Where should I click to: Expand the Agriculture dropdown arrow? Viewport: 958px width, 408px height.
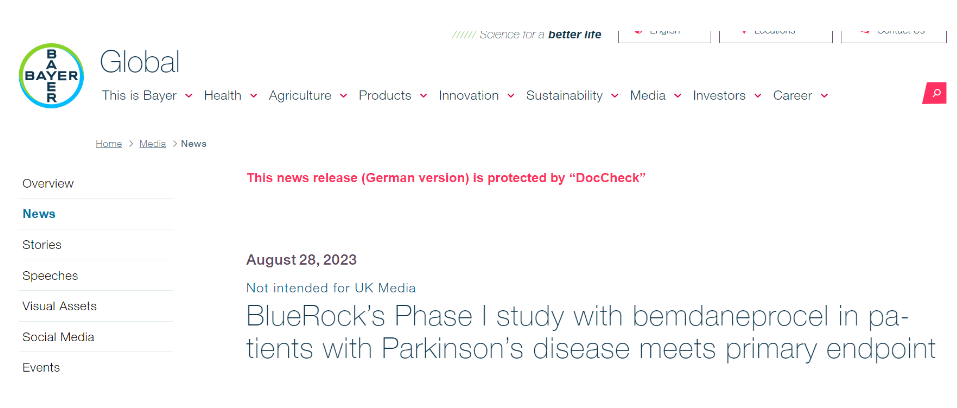point(344,96)
